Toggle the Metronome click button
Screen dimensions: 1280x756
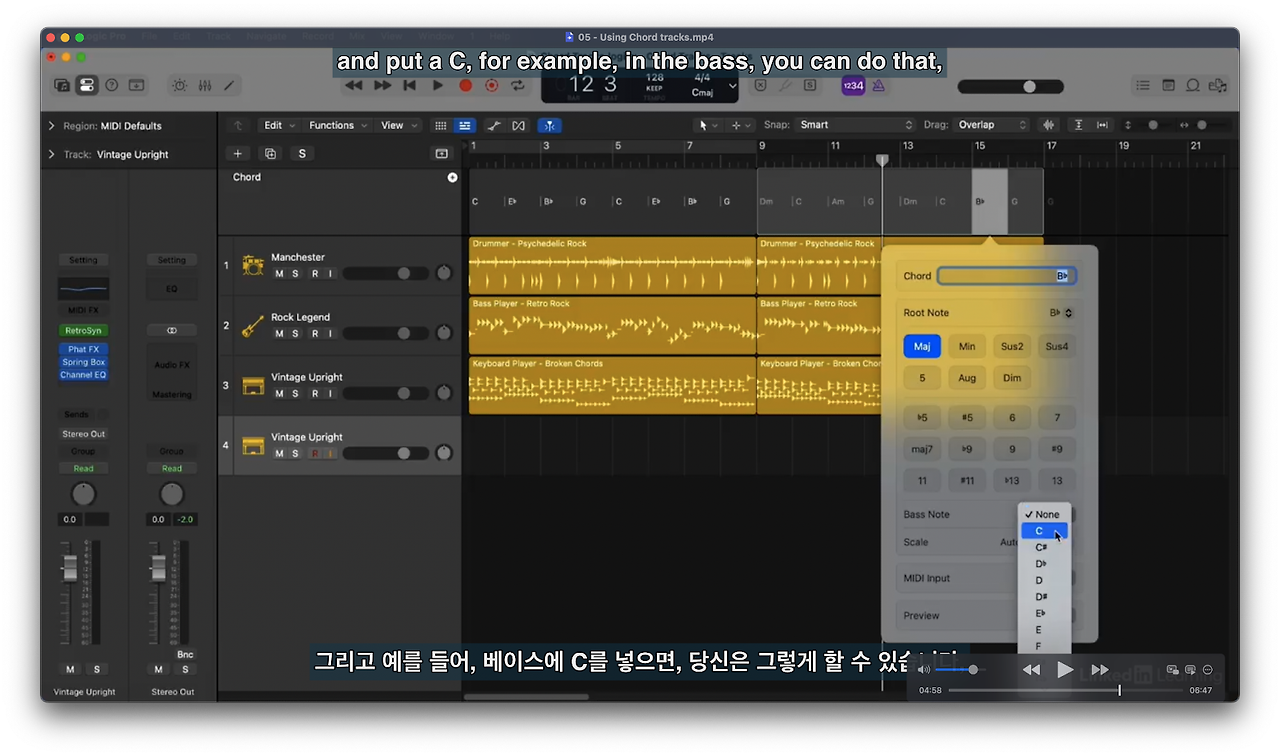pyautogui.click(x=878, y=86)
